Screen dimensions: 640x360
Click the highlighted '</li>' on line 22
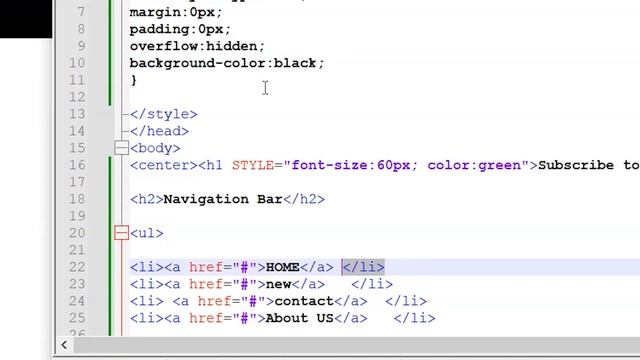tap(363, 267)
